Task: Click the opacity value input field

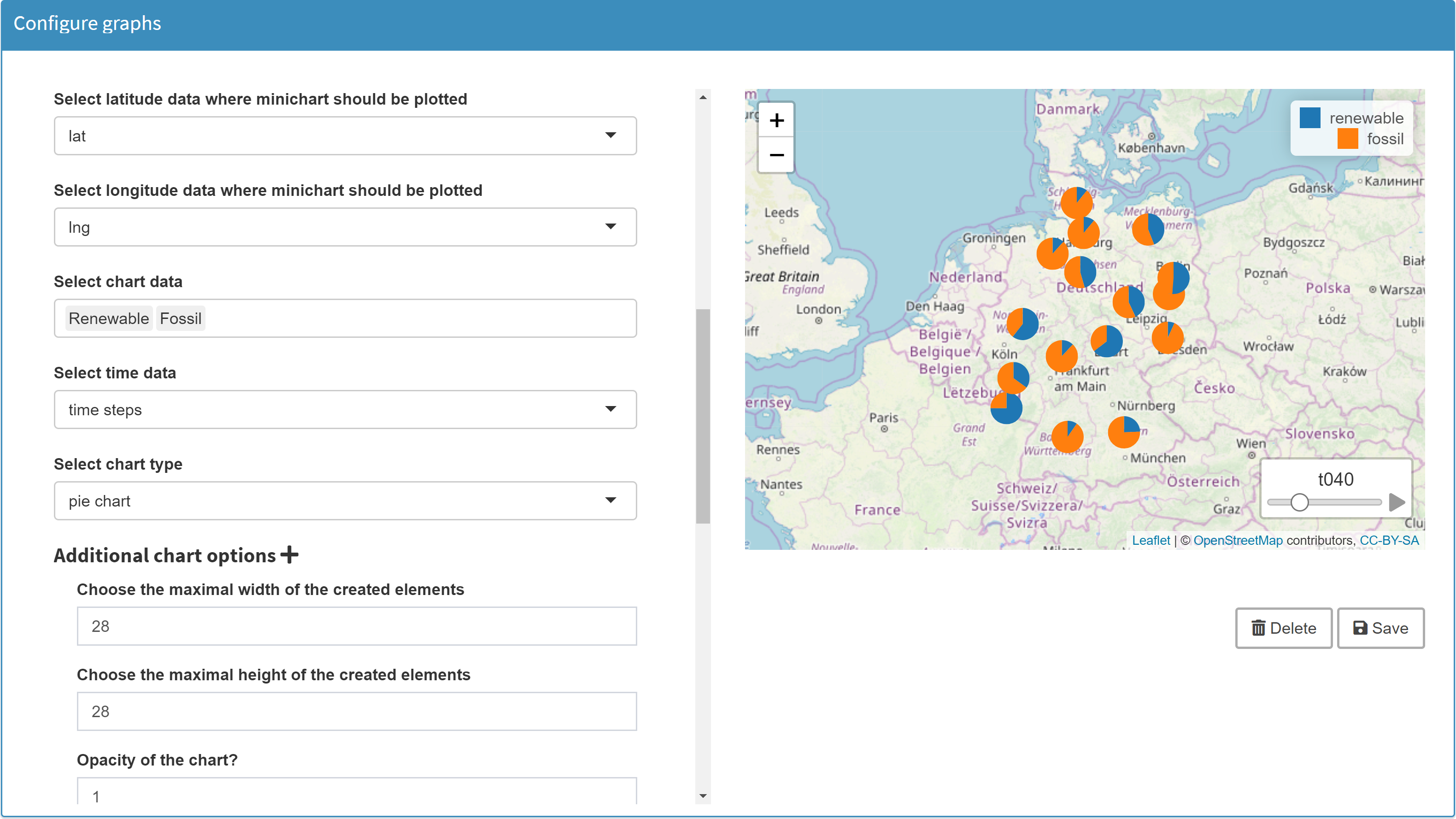Action: 357,797
